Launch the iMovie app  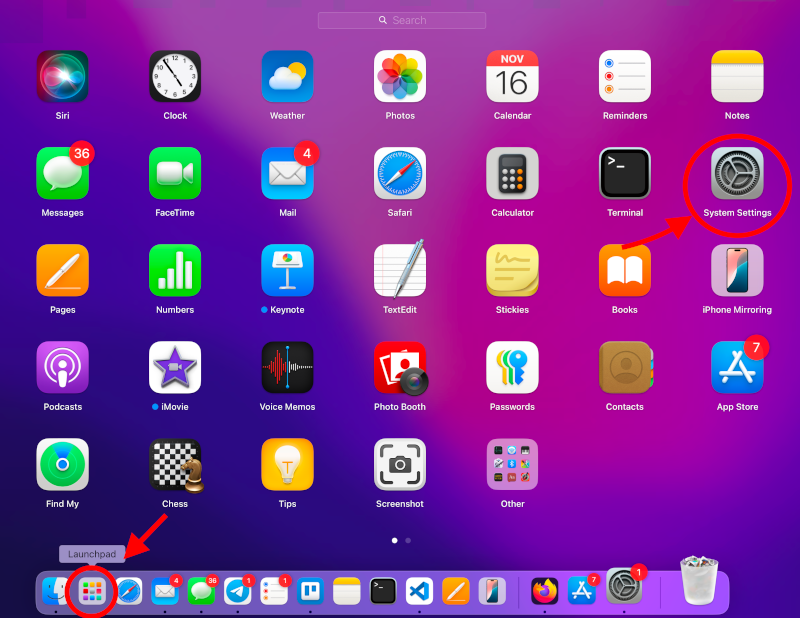click(175, 367)
